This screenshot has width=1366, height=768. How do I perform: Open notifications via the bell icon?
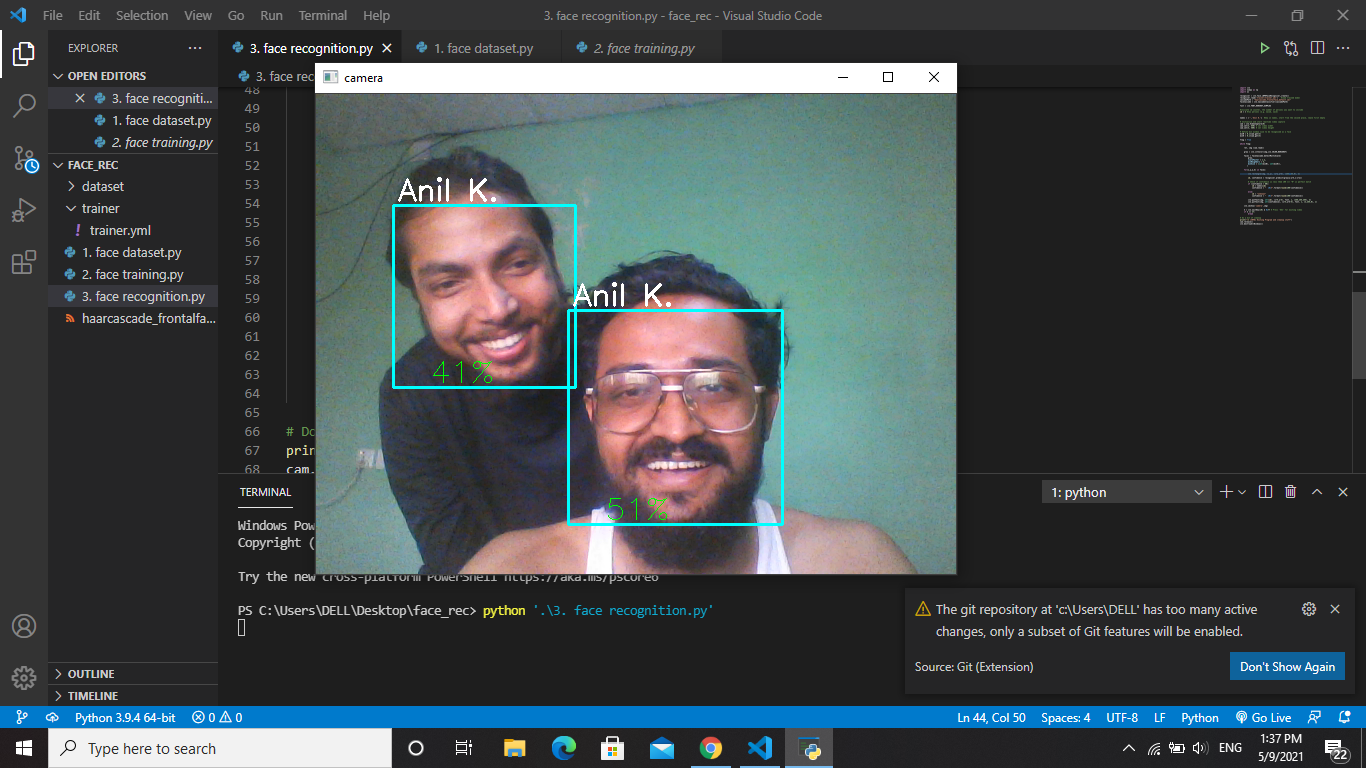(1344, 717)
